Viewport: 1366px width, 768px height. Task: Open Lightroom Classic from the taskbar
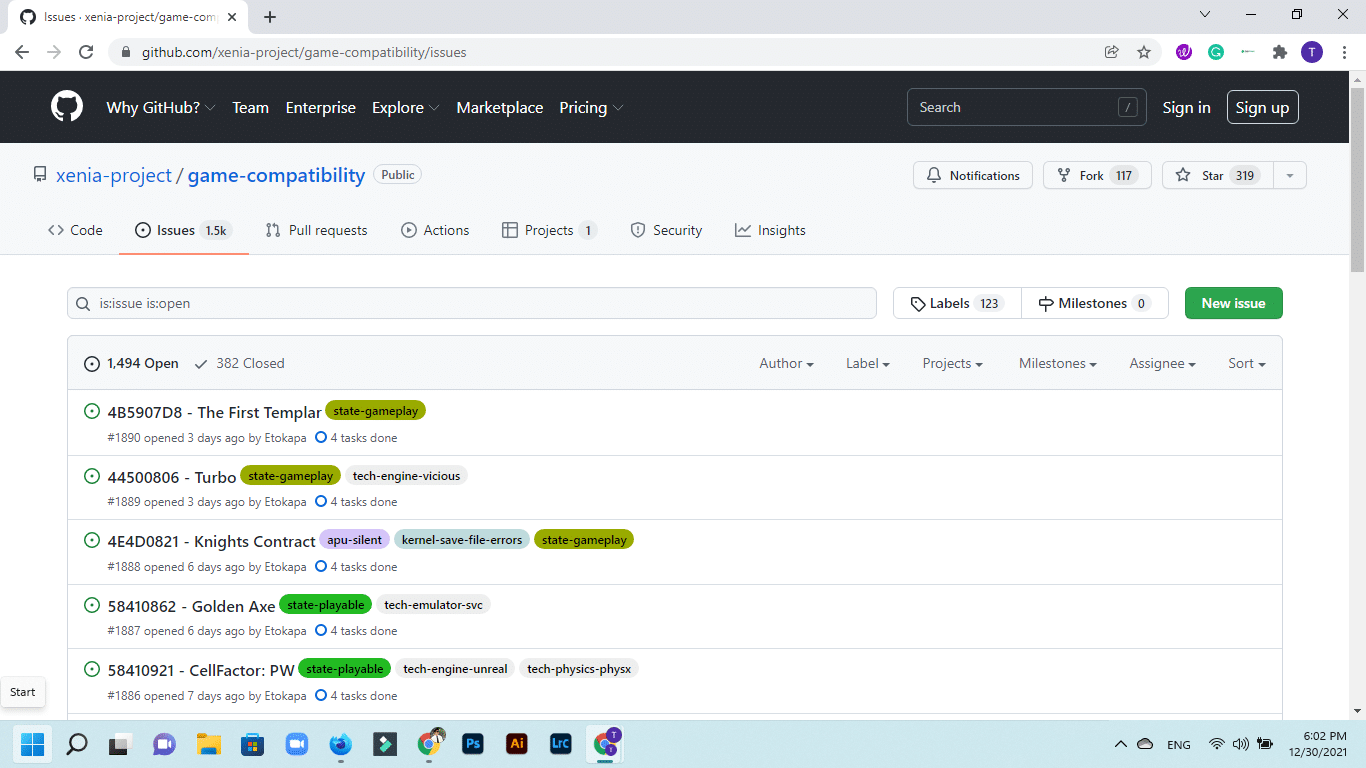click(x=561, y=744)
